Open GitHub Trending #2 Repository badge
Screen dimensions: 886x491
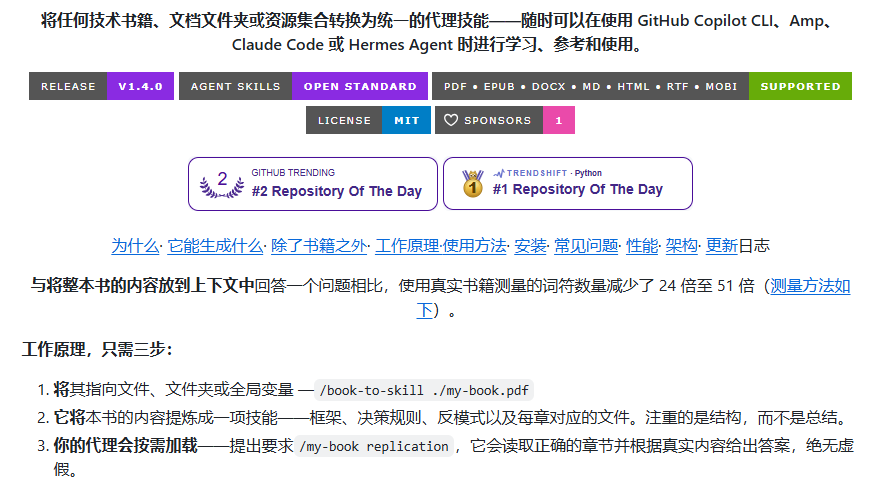pos(312,184)
